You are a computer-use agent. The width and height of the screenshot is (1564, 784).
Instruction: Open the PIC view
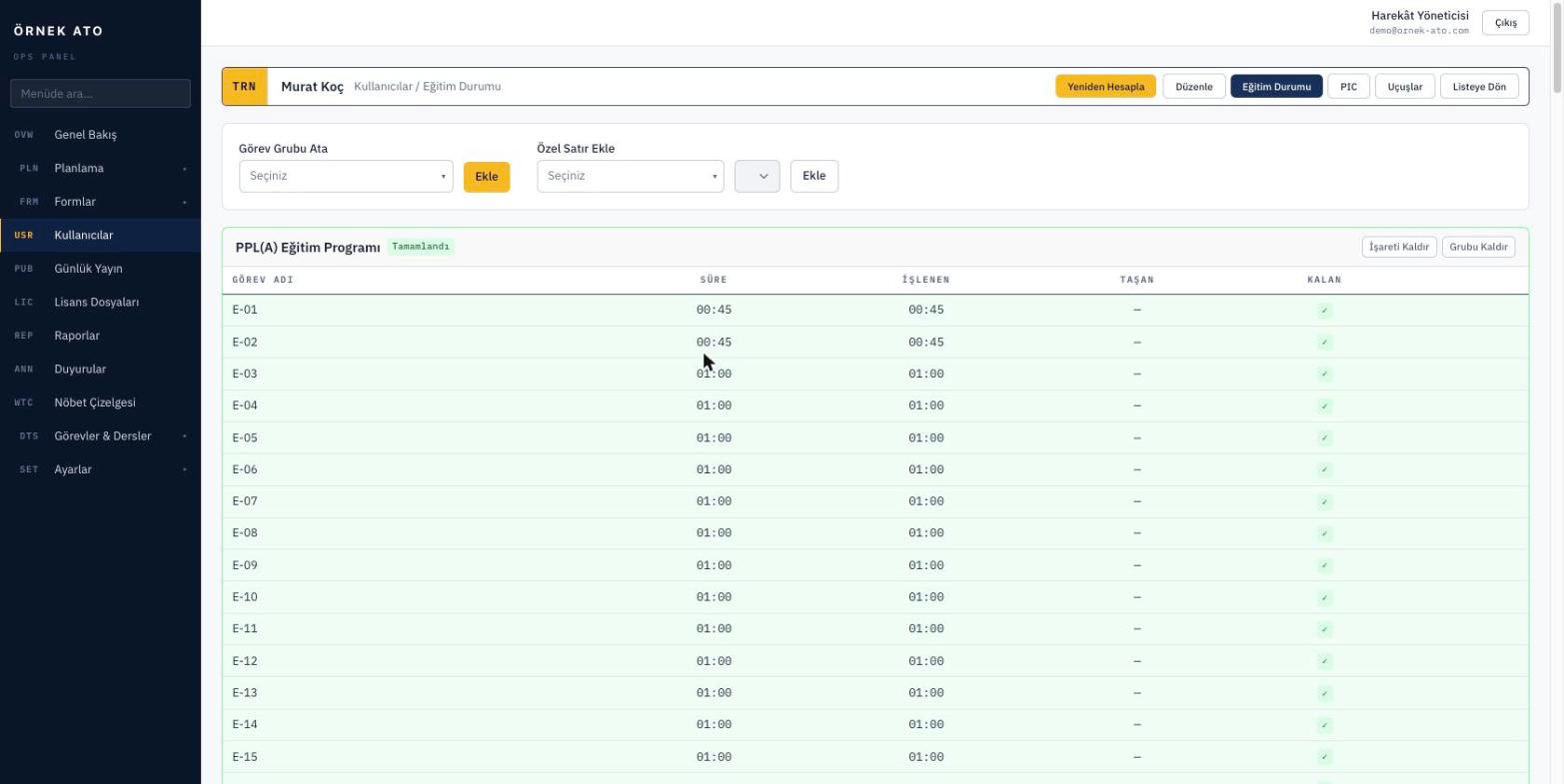[x=1349, y=87]
